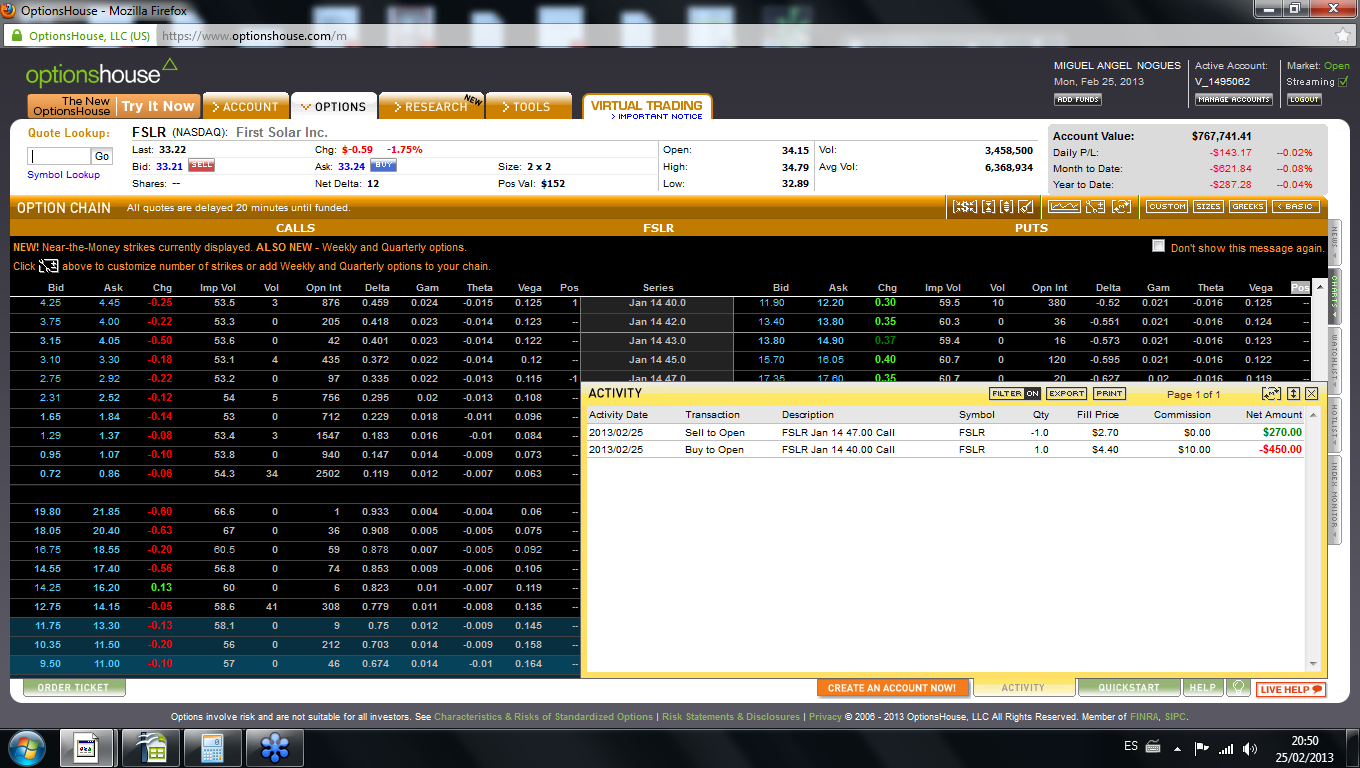
Task: Expand the CHARTS side panel tab
Action: [x=1334, y=297]
